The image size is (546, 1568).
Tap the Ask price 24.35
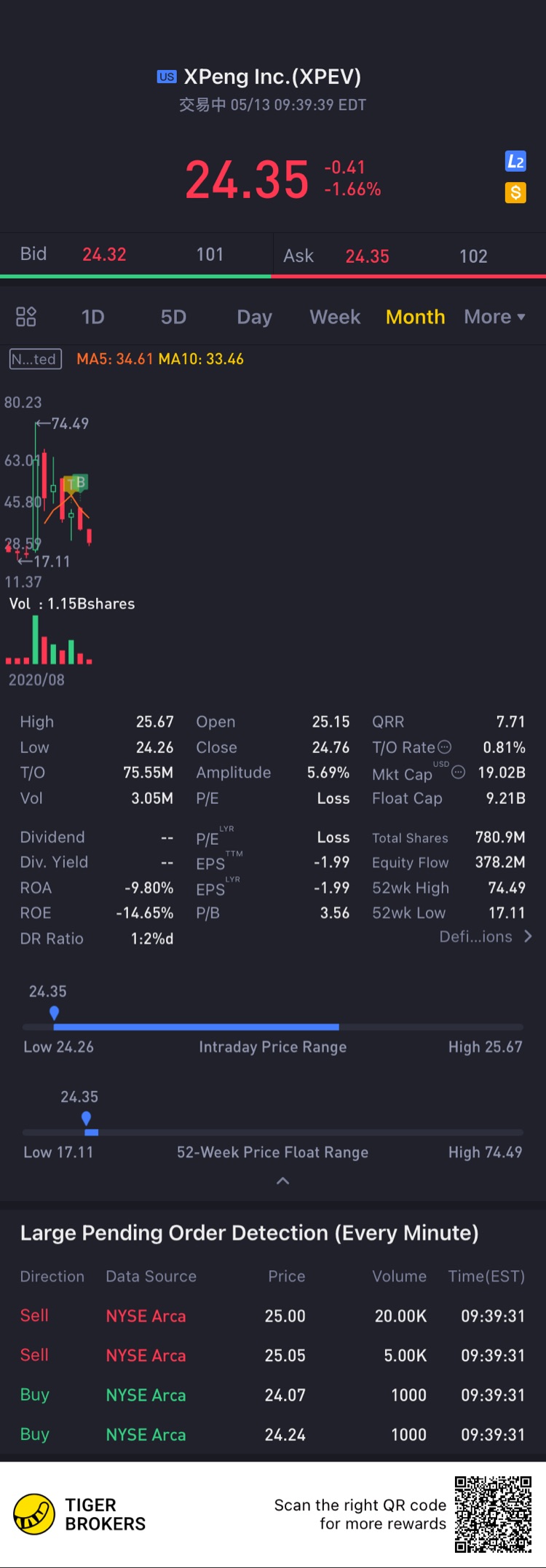click(x=367, y=256)
